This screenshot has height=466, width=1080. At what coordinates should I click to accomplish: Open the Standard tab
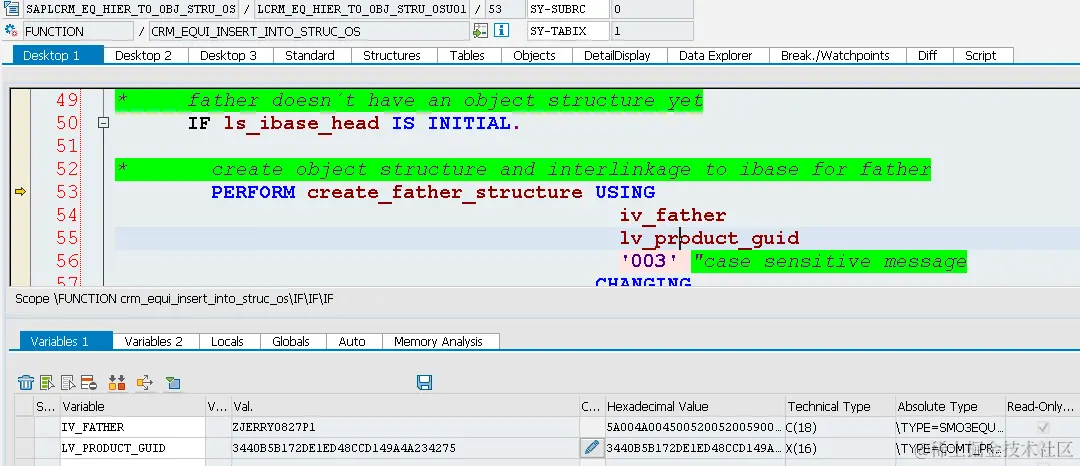pos(310,56)
